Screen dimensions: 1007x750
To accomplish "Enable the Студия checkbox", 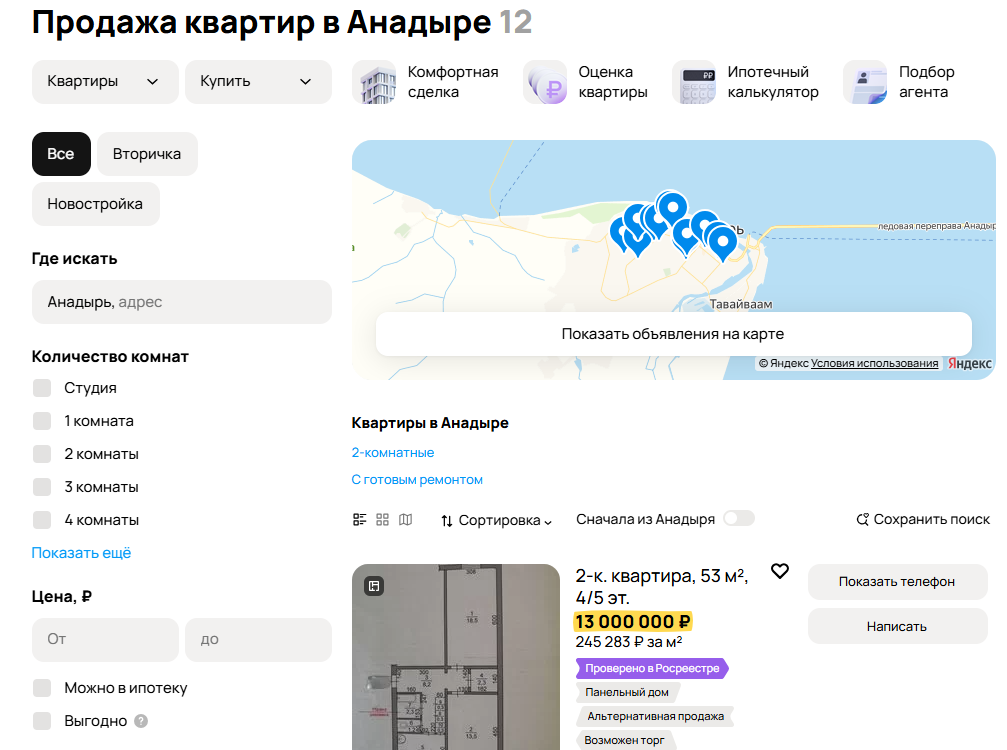I will [41, 387].
